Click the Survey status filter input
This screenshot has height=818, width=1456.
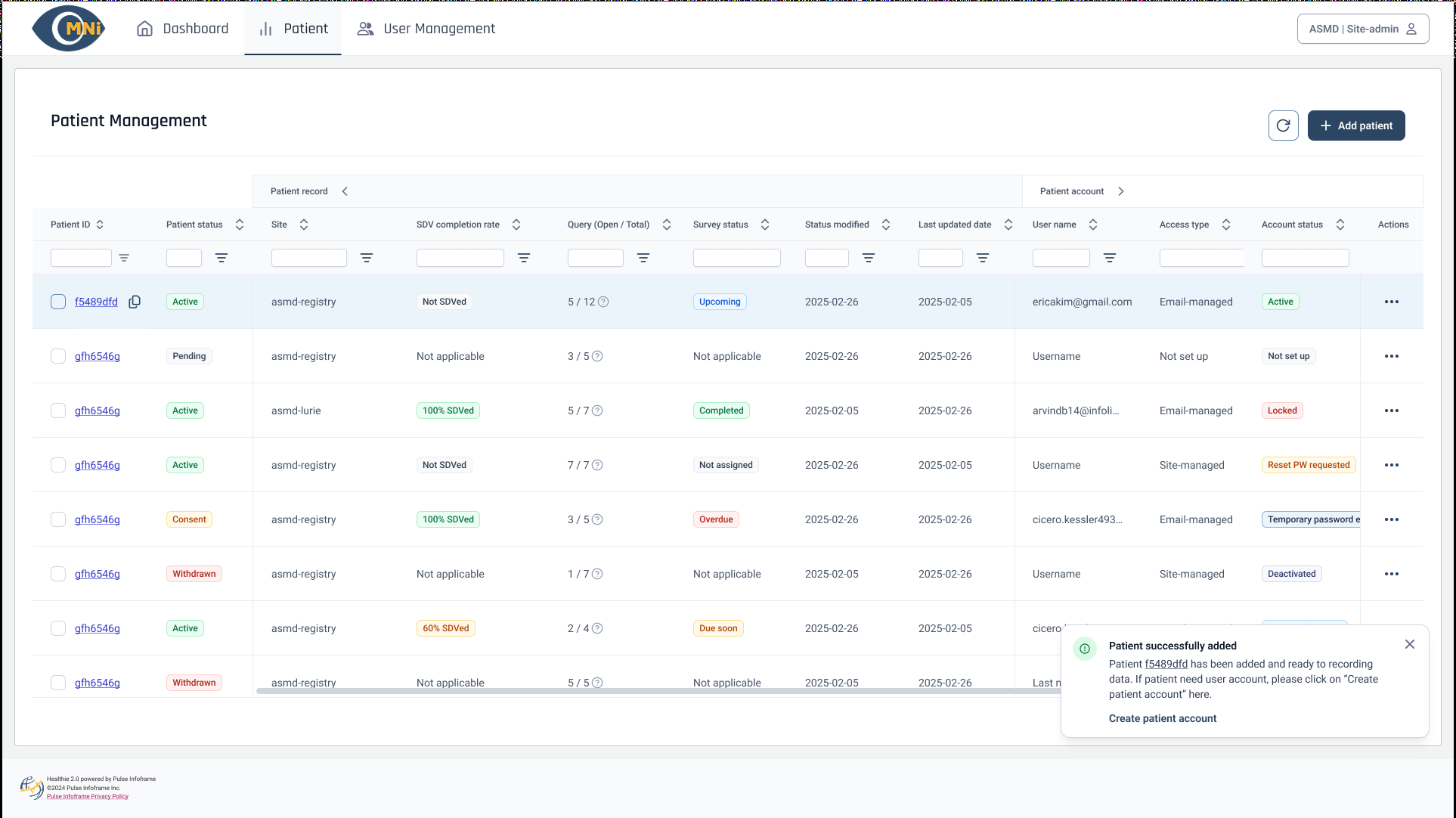pyautogui.click(x=737, y=258)
